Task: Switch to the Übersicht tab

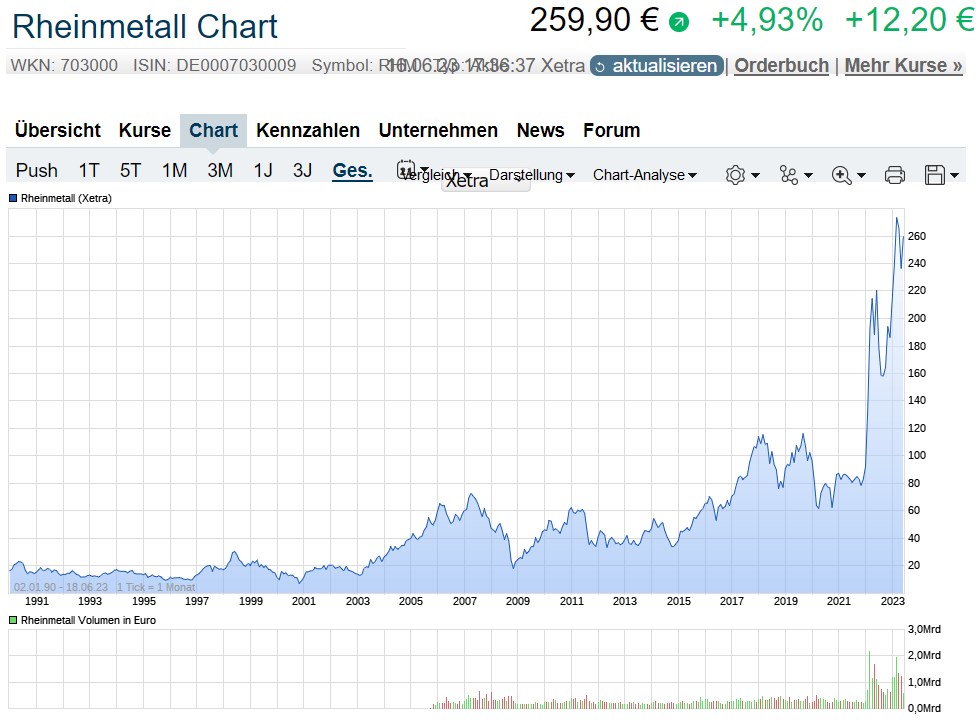Action: [58, 130]
